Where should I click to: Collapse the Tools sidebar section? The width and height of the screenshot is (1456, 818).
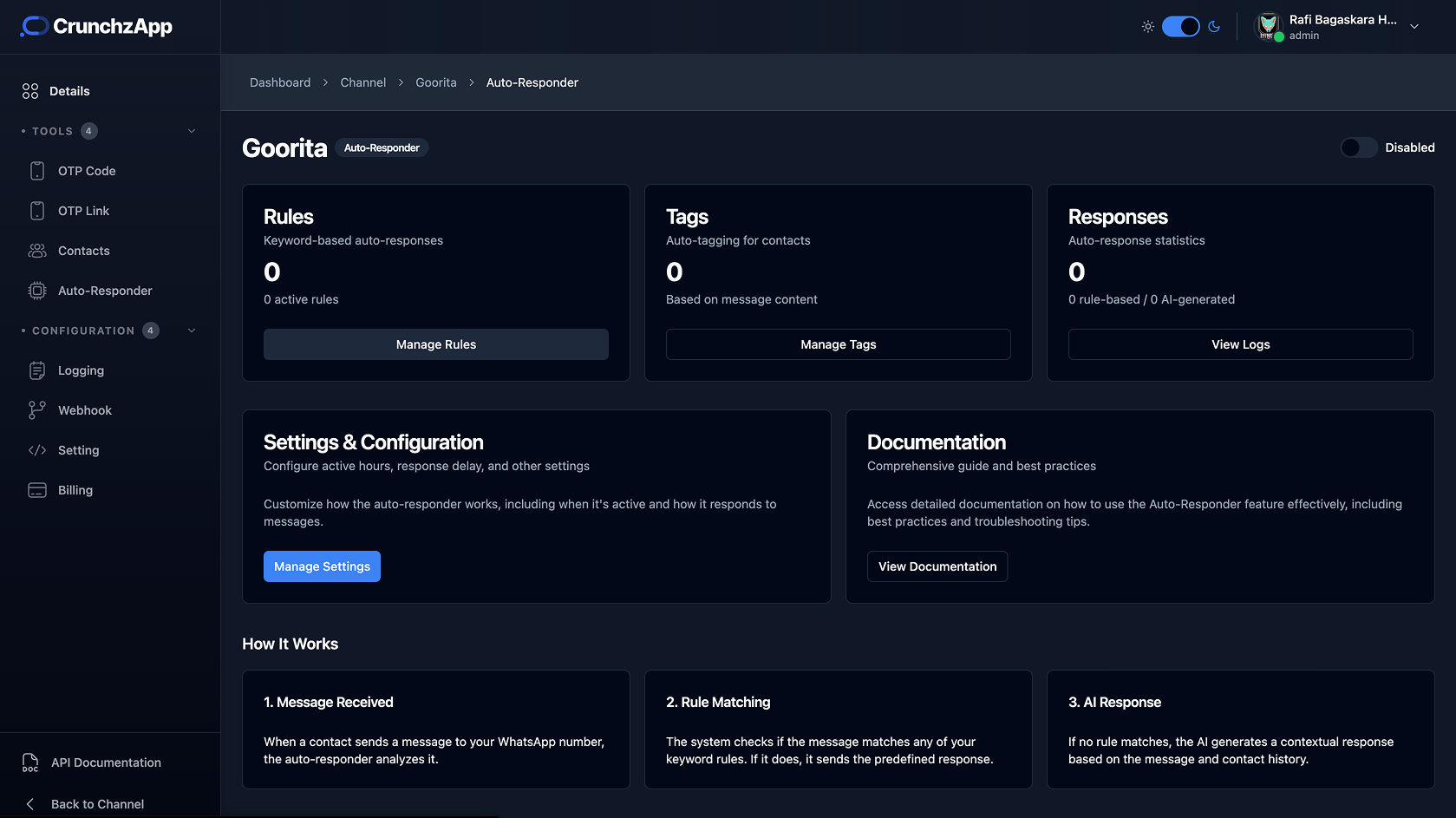click(192, 131)
